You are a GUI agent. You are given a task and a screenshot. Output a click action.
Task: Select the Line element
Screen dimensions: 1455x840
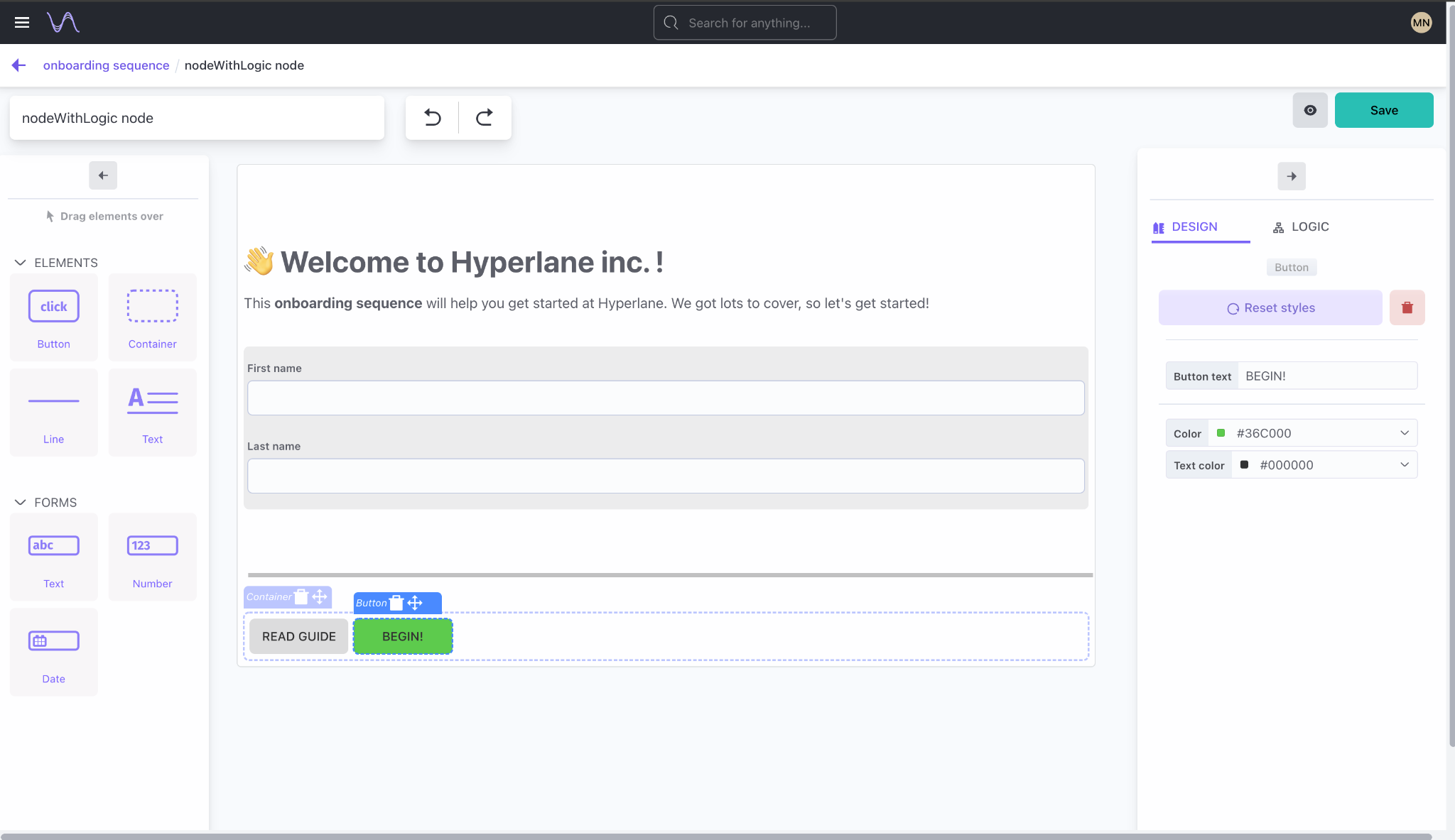pos(53,412)
